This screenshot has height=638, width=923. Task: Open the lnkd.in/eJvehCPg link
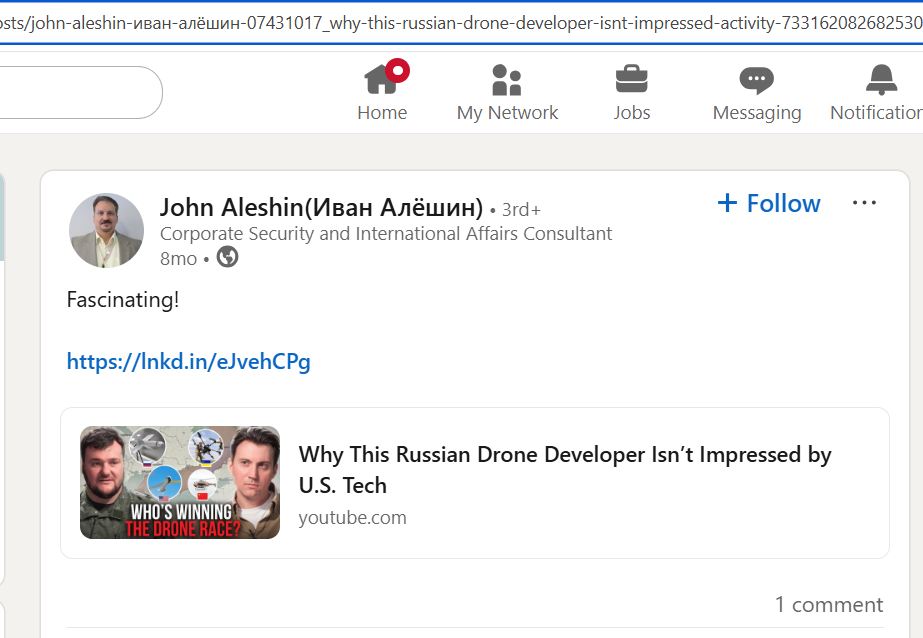pyautogui.click(x=188, y=362)
